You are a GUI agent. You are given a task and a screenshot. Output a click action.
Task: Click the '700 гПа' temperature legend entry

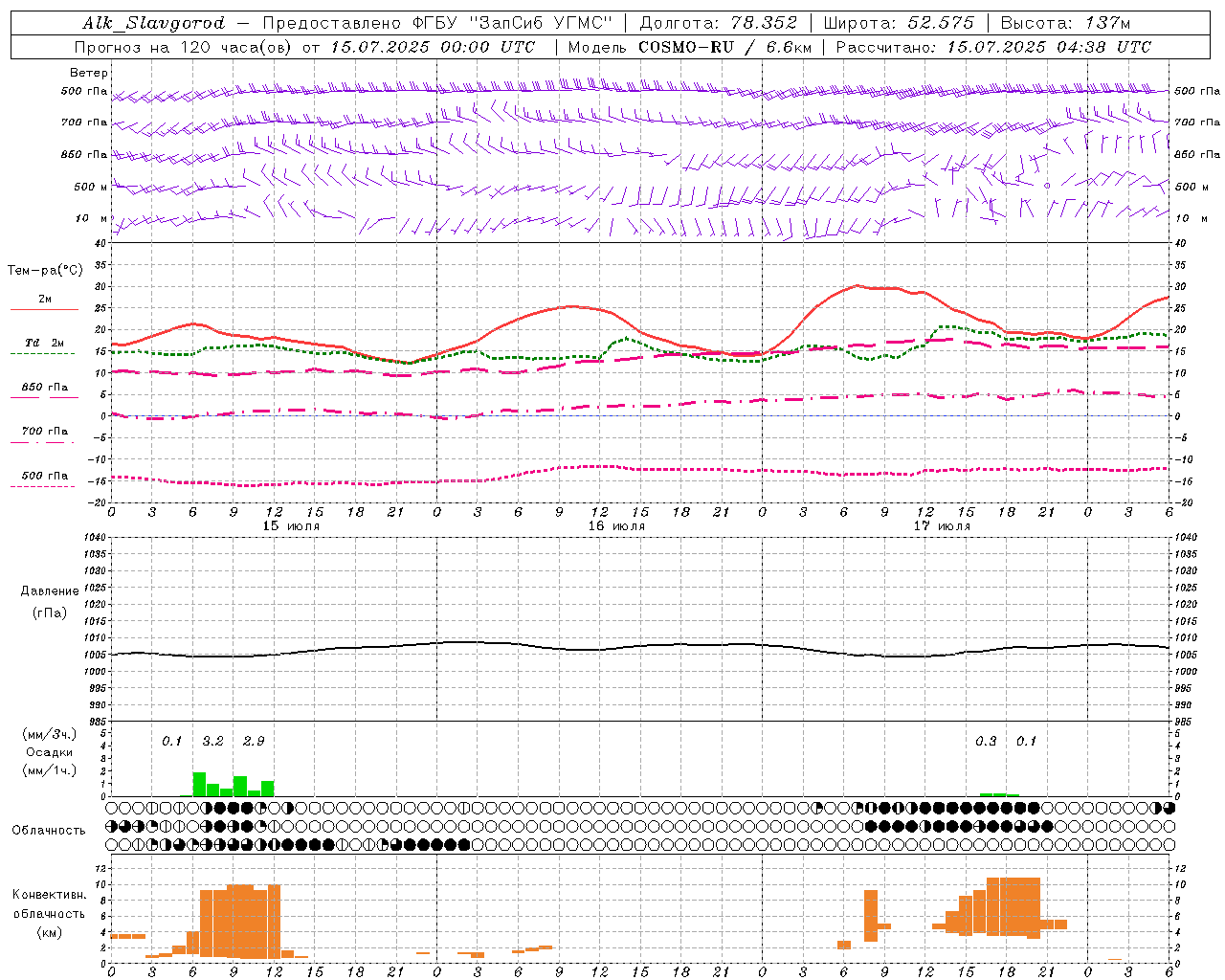45,432
